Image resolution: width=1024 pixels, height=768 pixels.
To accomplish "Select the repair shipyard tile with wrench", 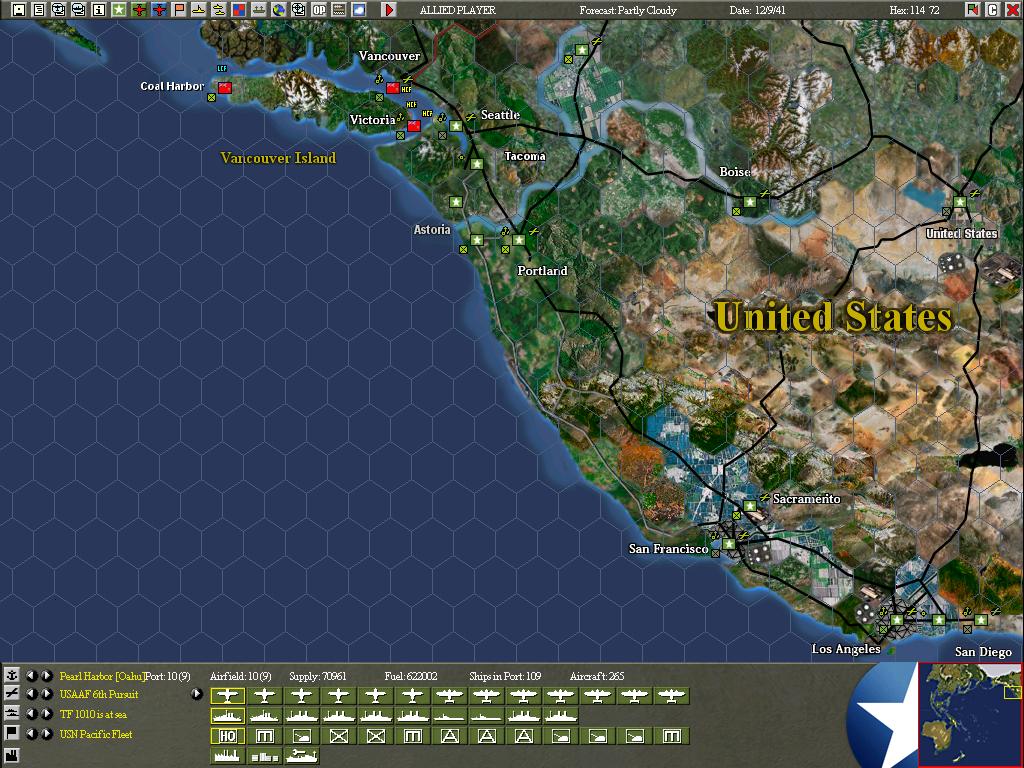I will (x=302, y=756).
